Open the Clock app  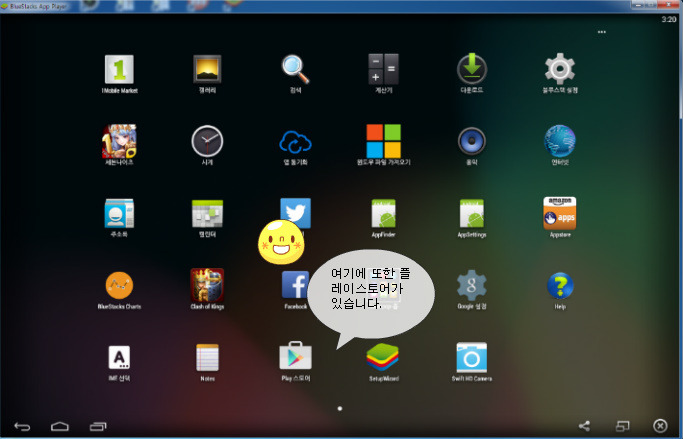coord(207,141)
